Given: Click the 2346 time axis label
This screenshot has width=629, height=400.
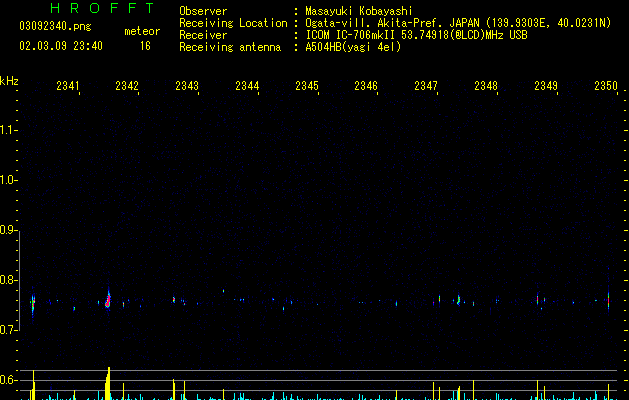Looking at the screenshot, I should tap(366, 86).
